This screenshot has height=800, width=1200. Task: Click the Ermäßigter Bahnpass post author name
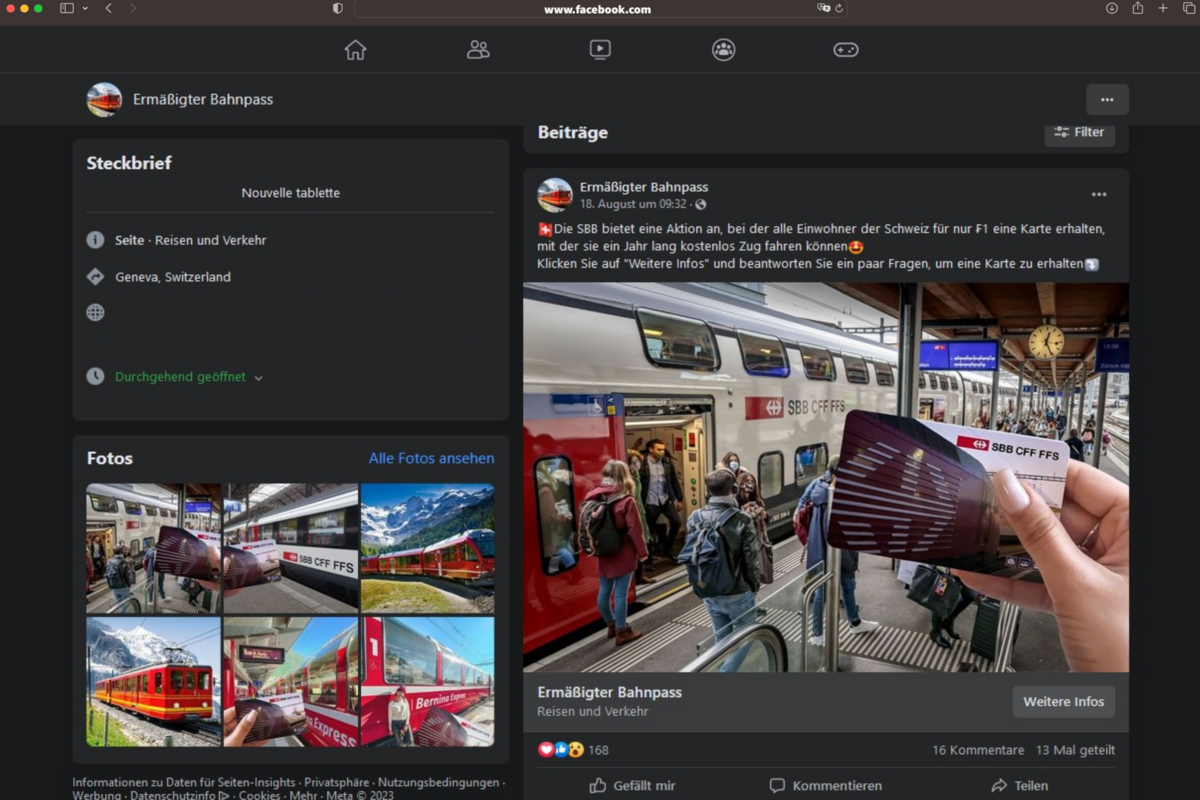pyautogui.click(x=644, y=187)
